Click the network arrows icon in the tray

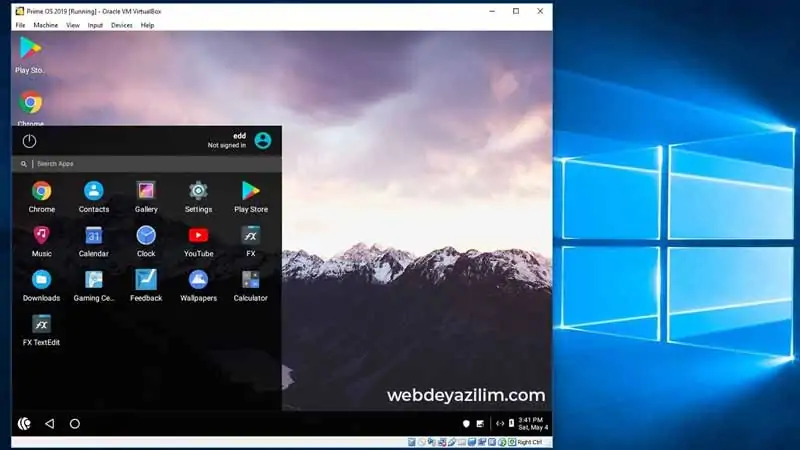point(500,423)
